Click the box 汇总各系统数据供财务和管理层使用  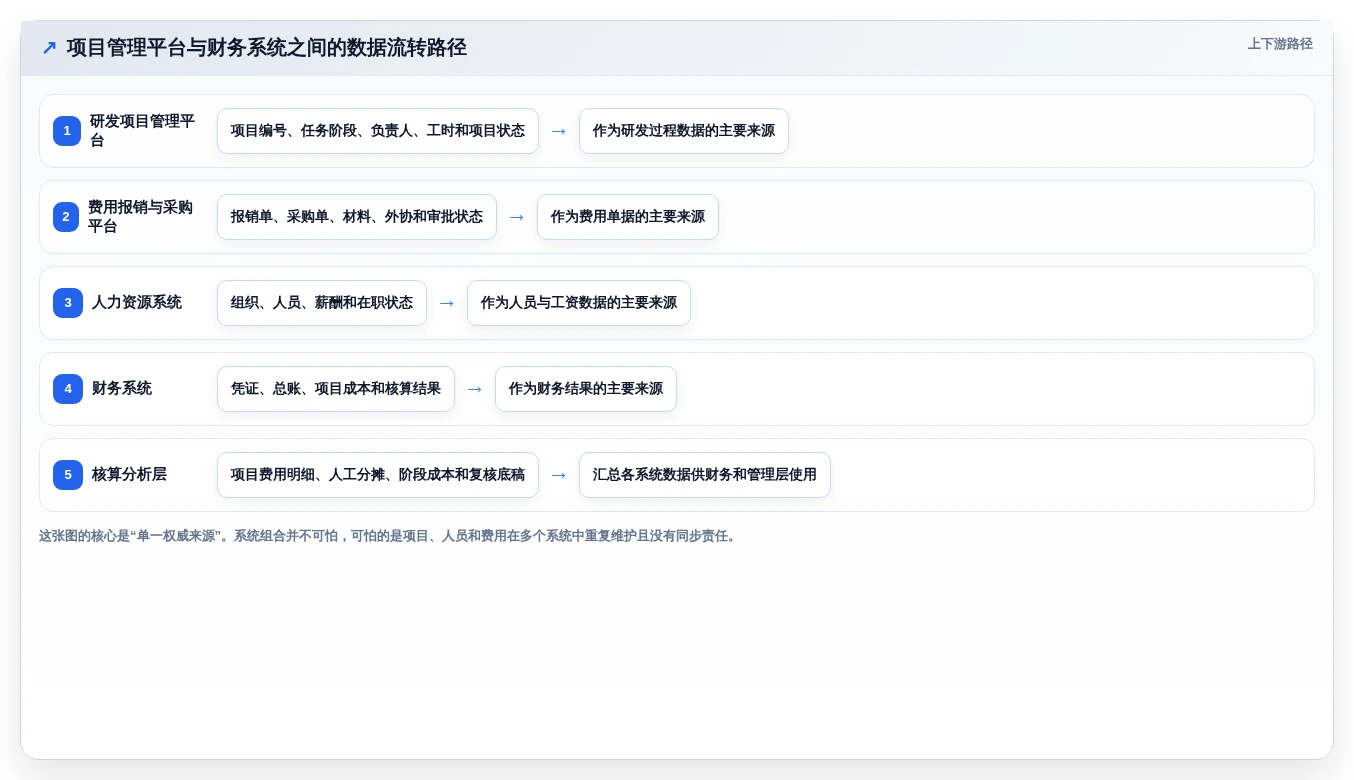[x=705, y=475]
